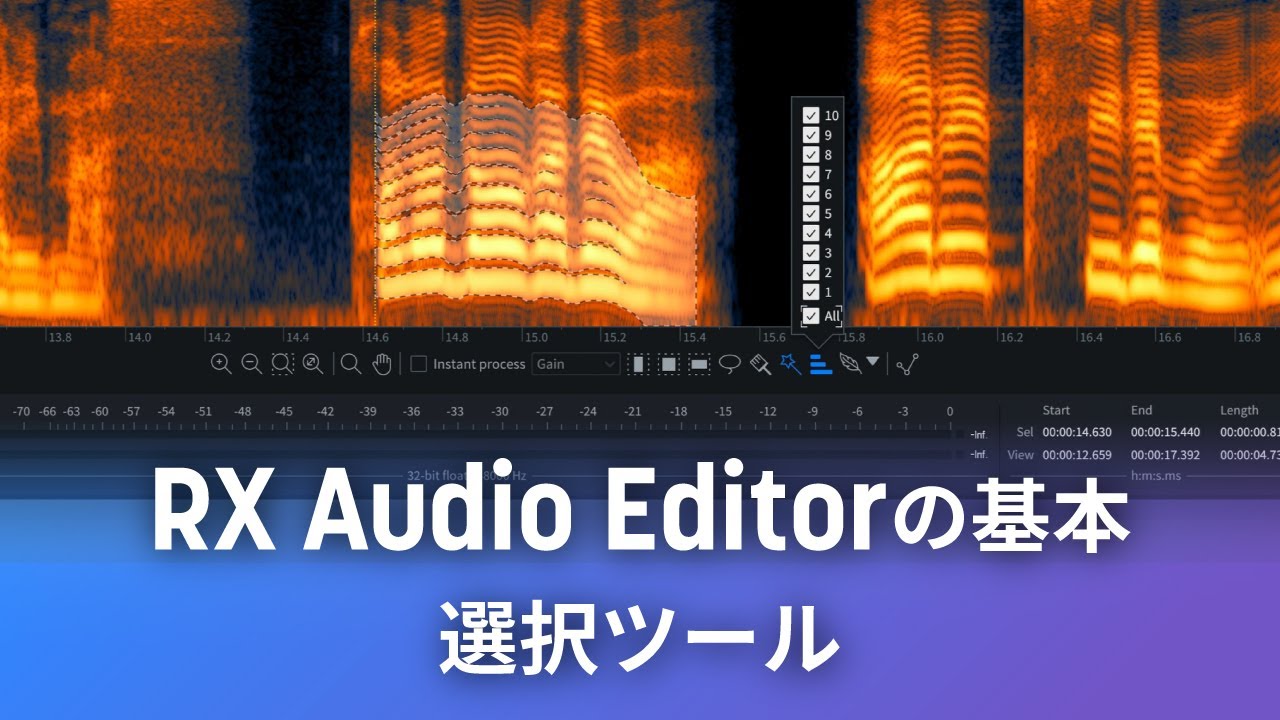This screenshot has height=720, width=1280.
Task: Click the zoom in magnifier icon
Action: tap(221, 364)
